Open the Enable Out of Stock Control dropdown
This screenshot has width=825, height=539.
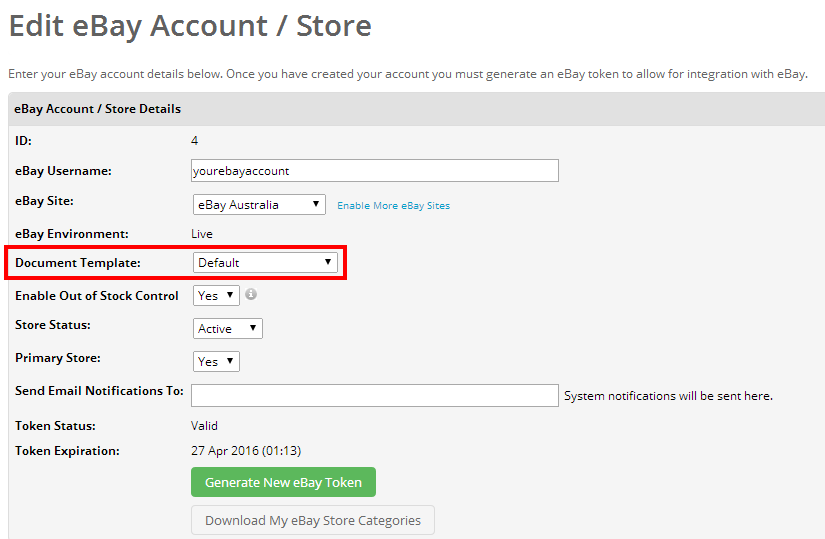216,296
